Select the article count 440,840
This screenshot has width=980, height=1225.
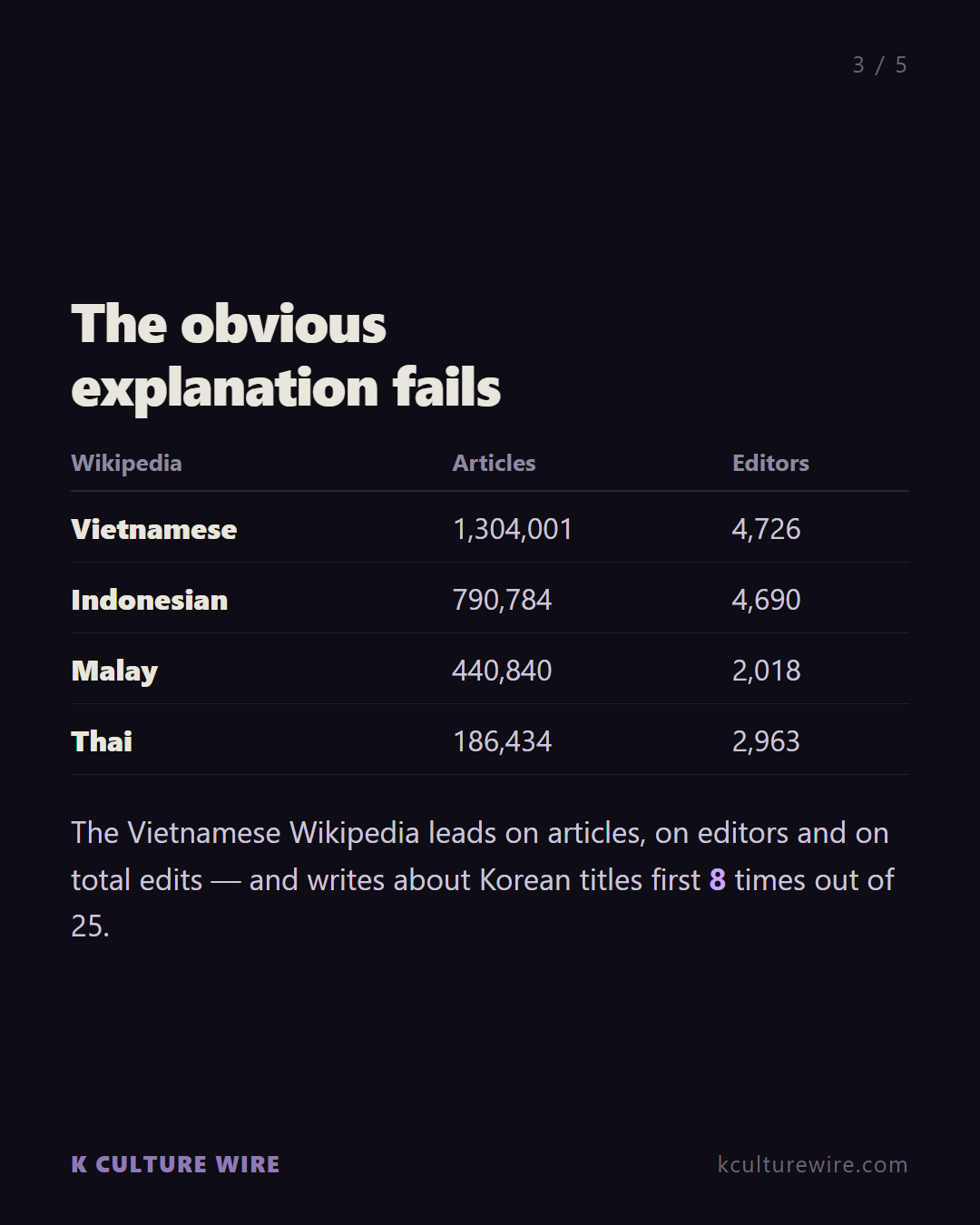pyautogui.click(x=502, y=671)
